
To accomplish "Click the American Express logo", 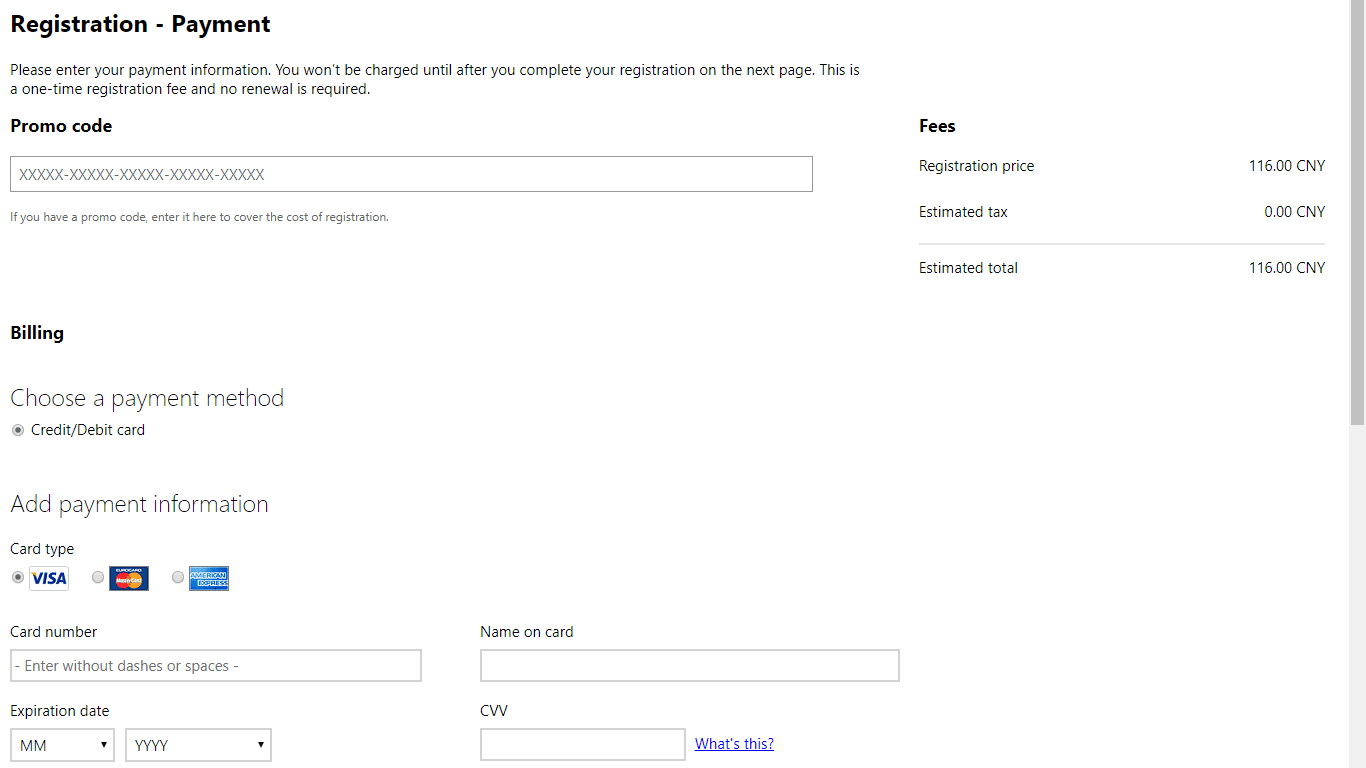I will (209, 578).
